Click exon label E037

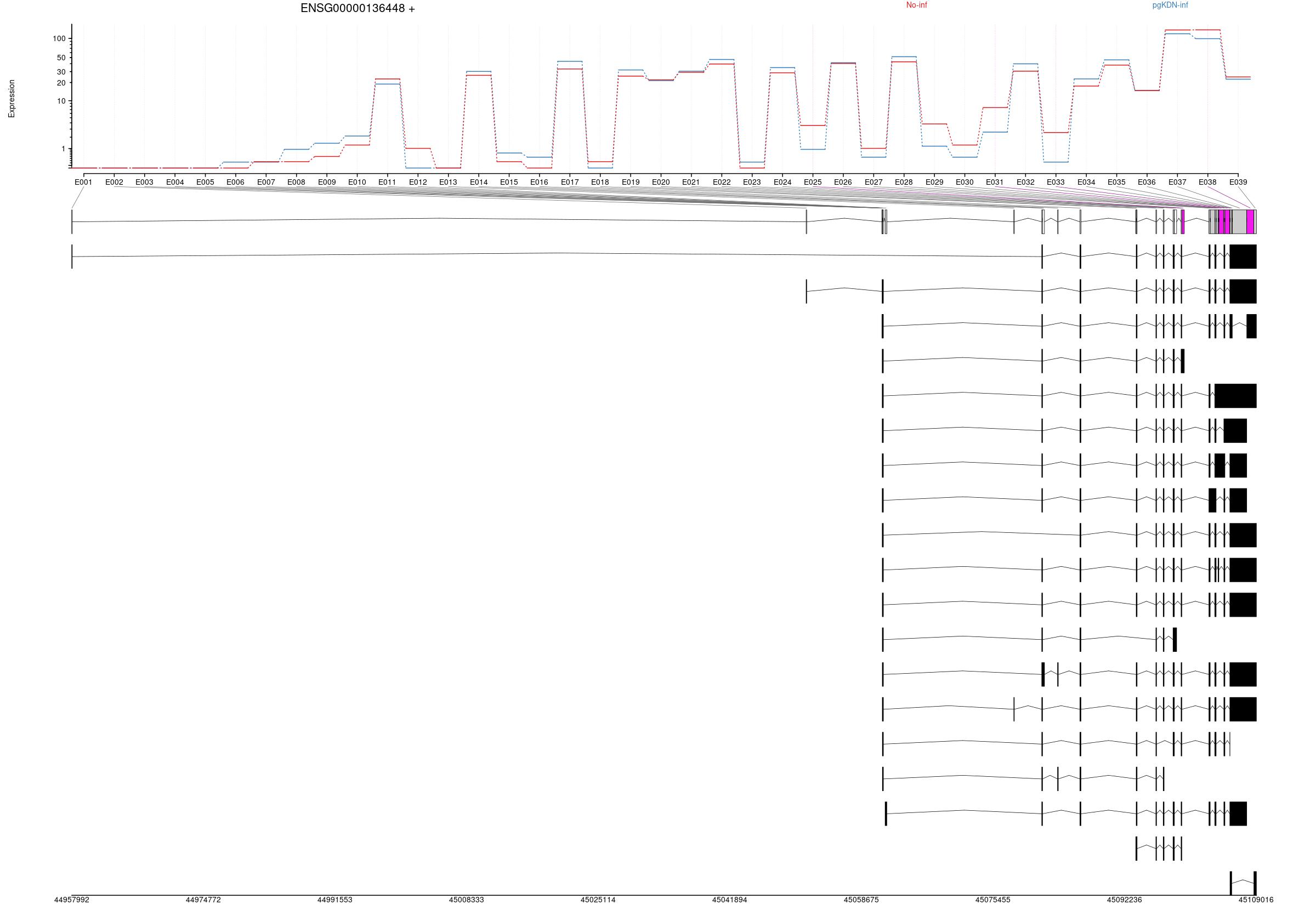coord(1177,183)
